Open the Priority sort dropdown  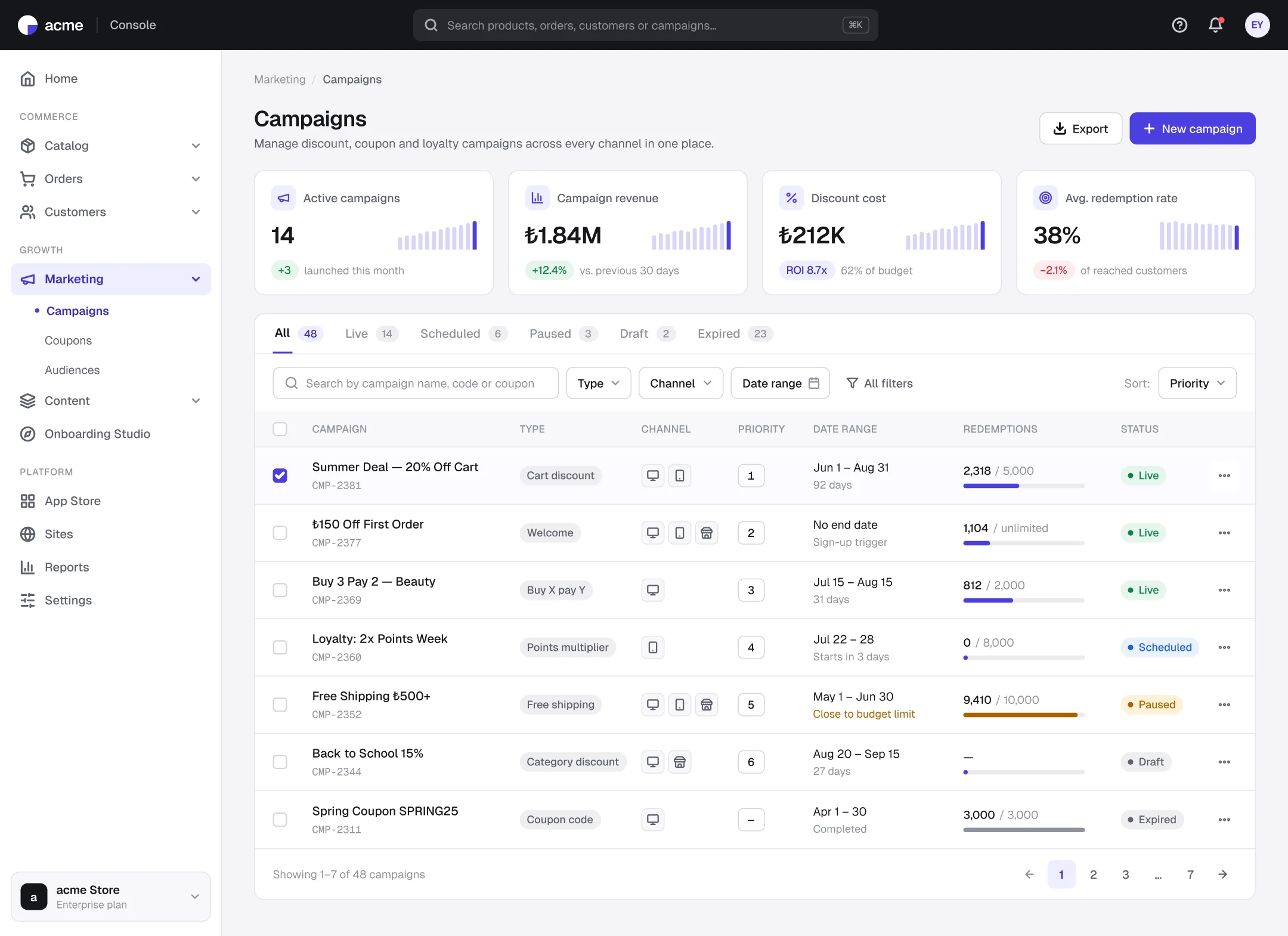1197,383
